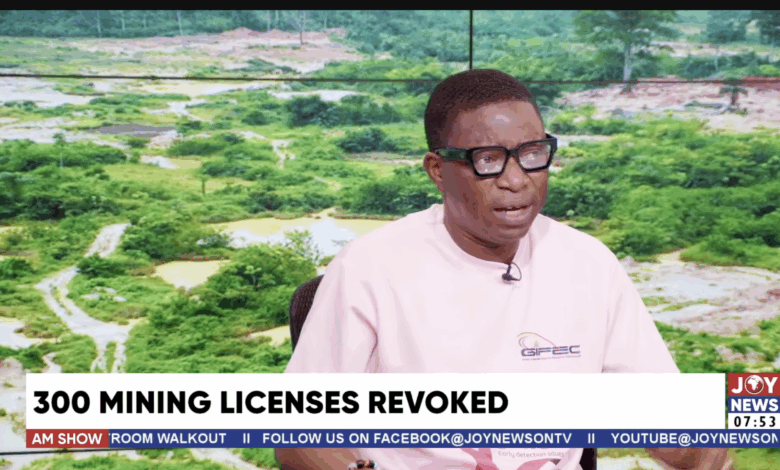780x470 pixels.
Task: Click the white headline banner's empty right side
Action: point(620,402)
